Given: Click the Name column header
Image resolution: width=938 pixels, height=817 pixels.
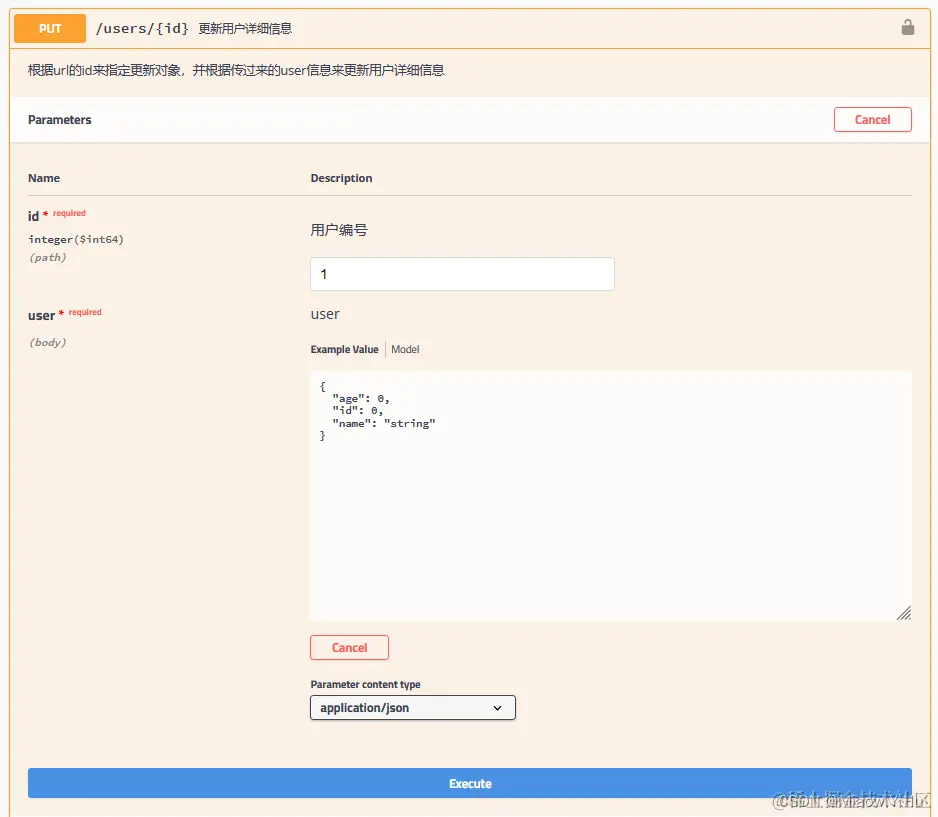Looking at the screenshot, I should tap(44, 178).
